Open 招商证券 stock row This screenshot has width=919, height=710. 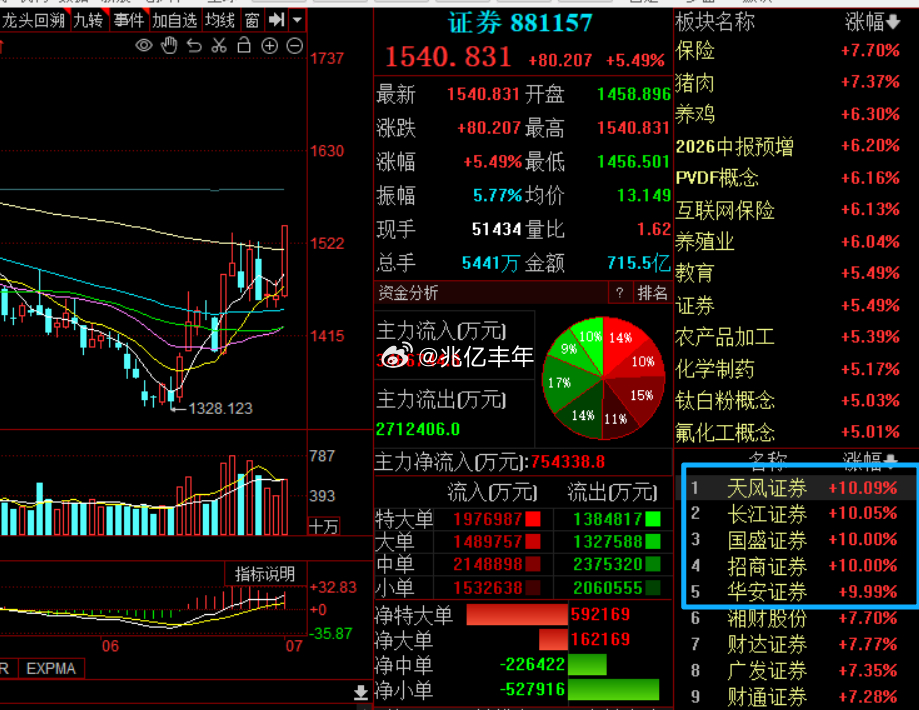click(x=795, y=566)
